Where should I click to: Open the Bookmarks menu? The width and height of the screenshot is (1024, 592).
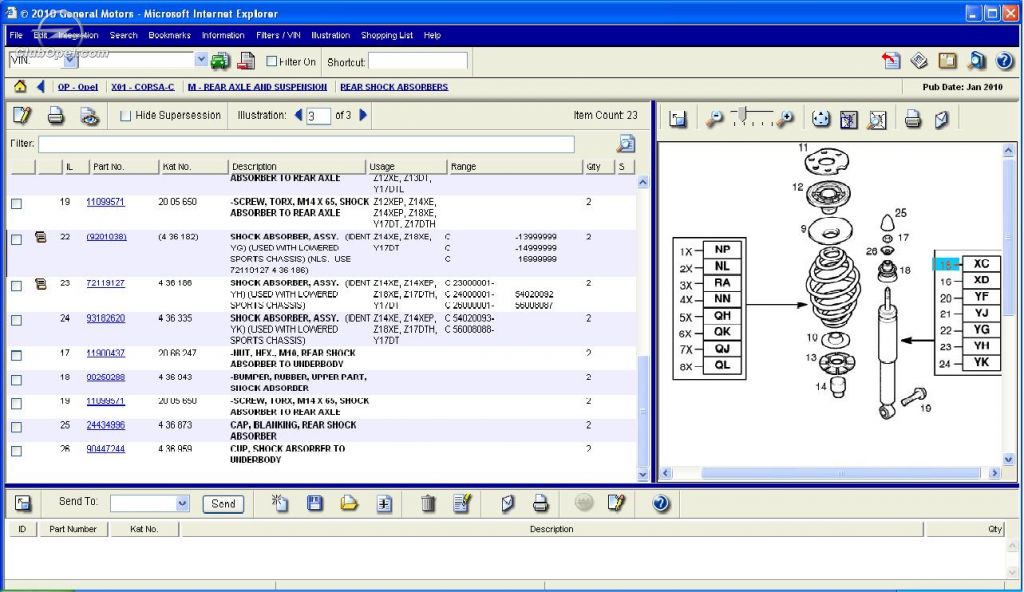169,35
